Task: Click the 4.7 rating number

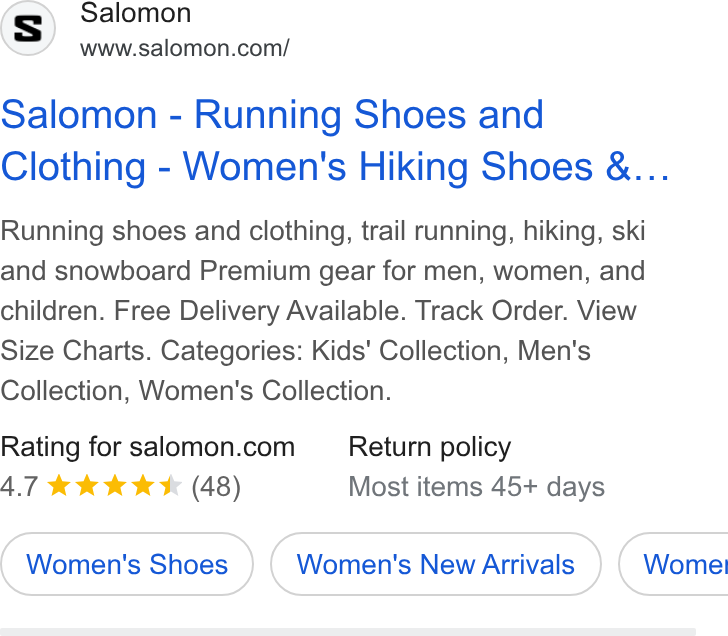Action: click(20, 487)
